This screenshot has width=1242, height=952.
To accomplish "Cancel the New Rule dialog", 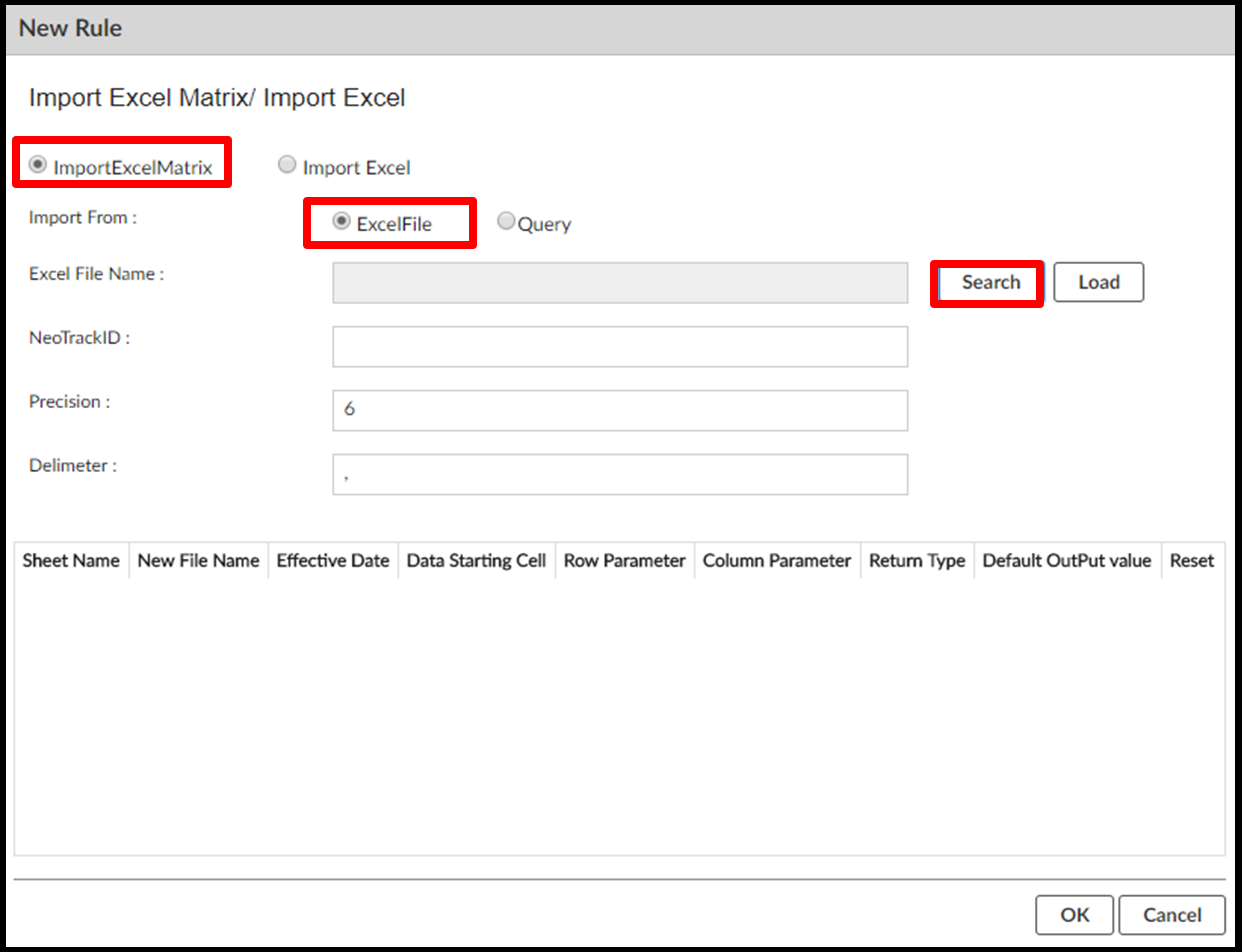I will click(x=1172, y=915).
